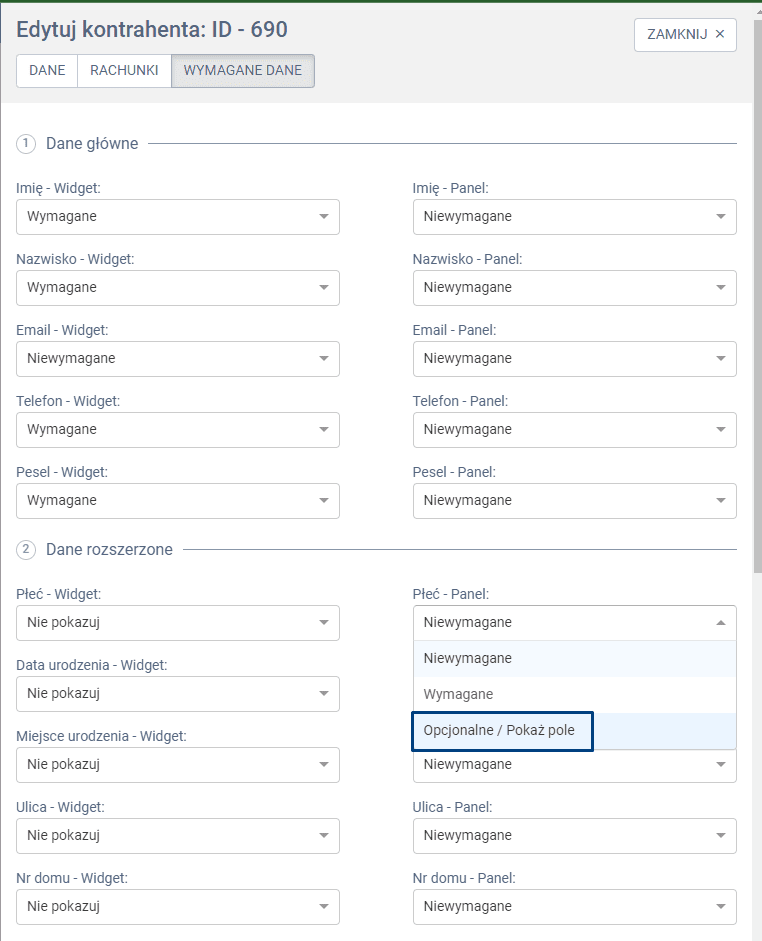
Task: Open the Płeć - Widget dropdown
Action: coord(178,623)
